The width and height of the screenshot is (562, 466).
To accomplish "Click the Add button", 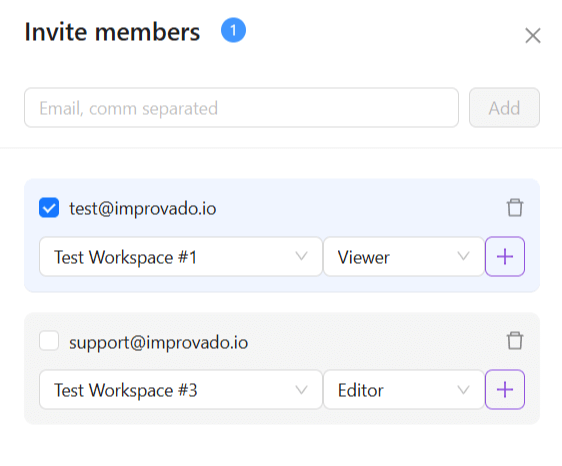I will pos(504,108).
